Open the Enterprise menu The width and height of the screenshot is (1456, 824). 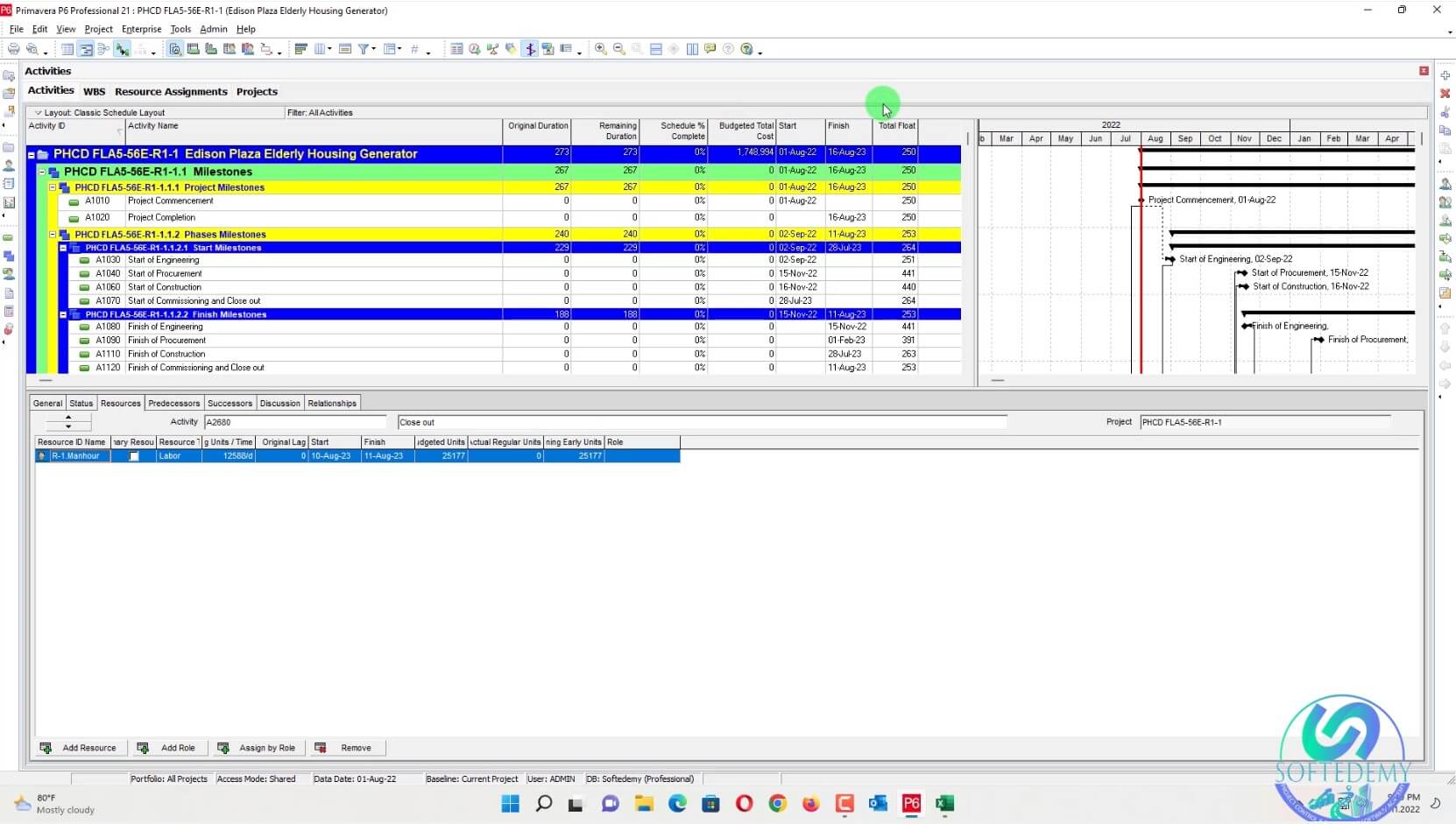(142, 29)
